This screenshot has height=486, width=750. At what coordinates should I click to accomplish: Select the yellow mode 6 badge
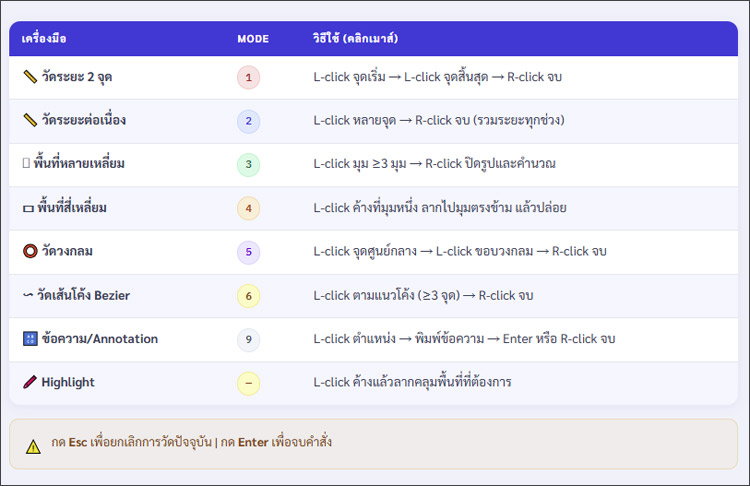click(248, 296)
